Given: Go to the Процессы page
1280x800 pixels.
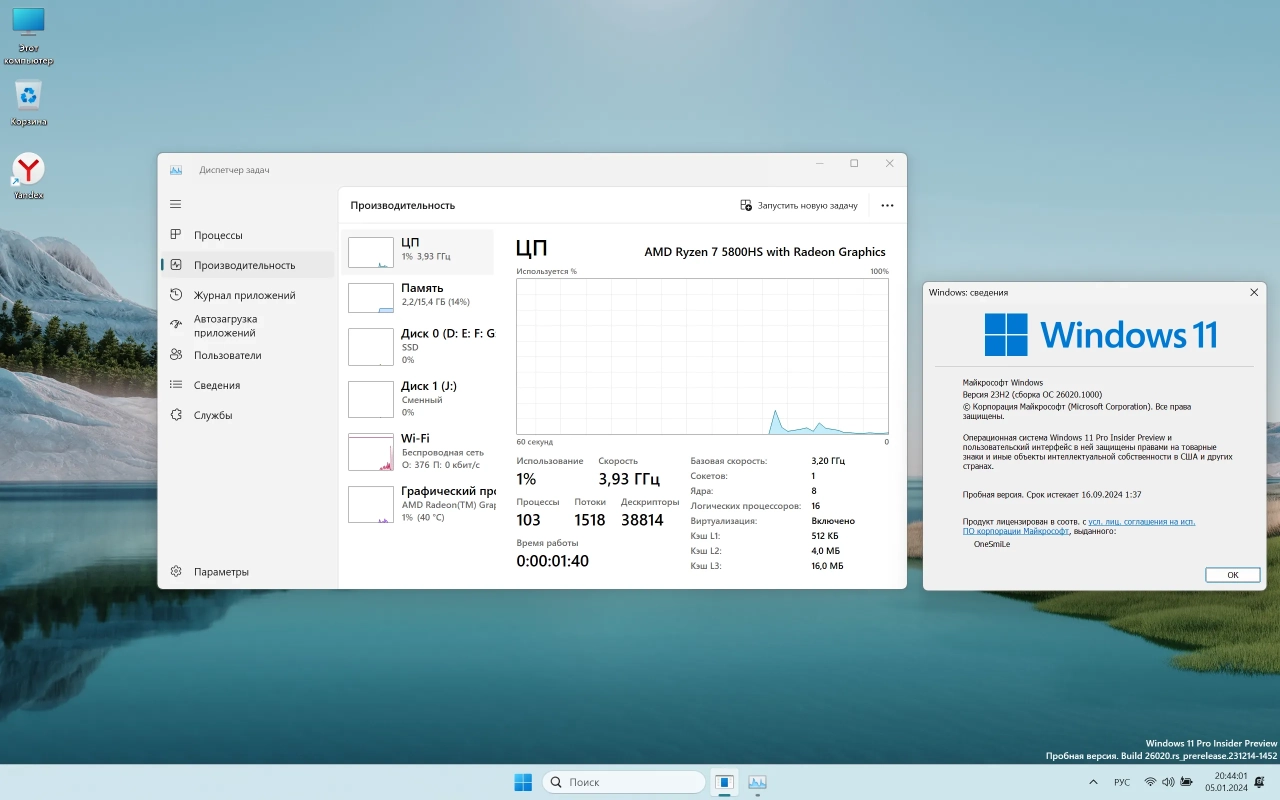Looking at the screenshot, I should point(247,235).
